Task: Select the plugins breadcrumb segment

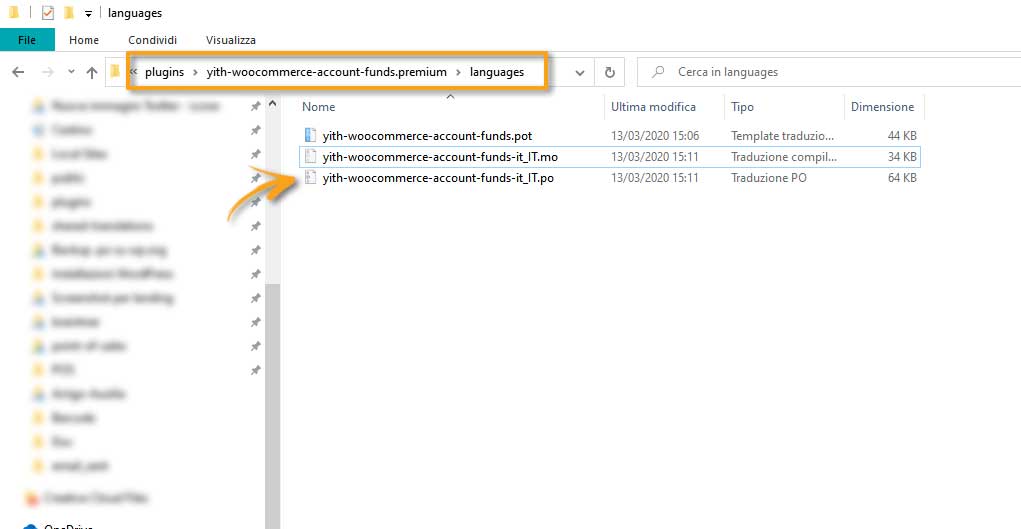Action: pyautogui.click(x=164, y=72)
